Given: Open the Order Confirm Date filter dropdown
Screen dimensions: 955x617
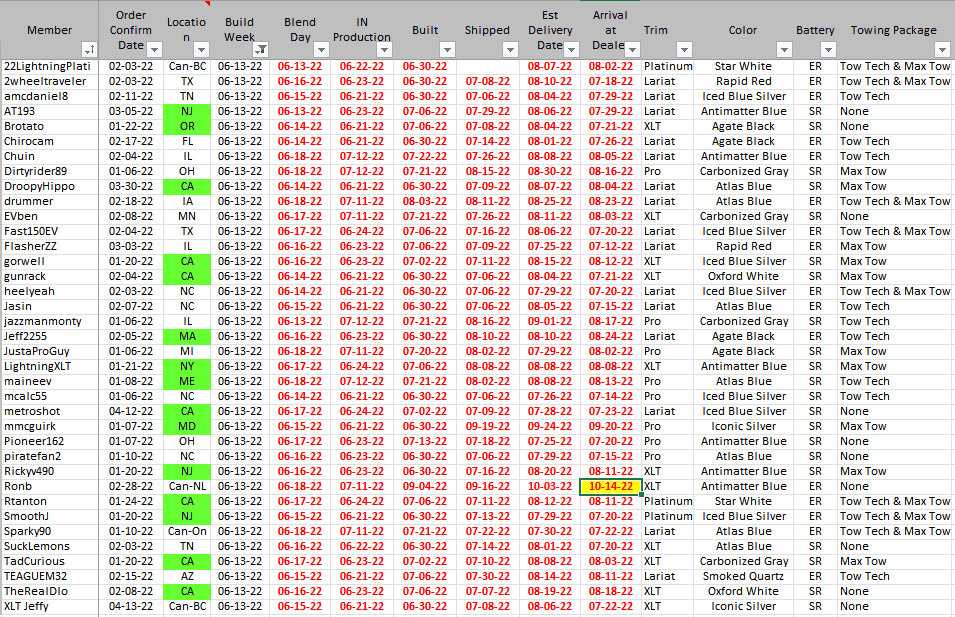Looking at the screenshot, I should point(154,49).
